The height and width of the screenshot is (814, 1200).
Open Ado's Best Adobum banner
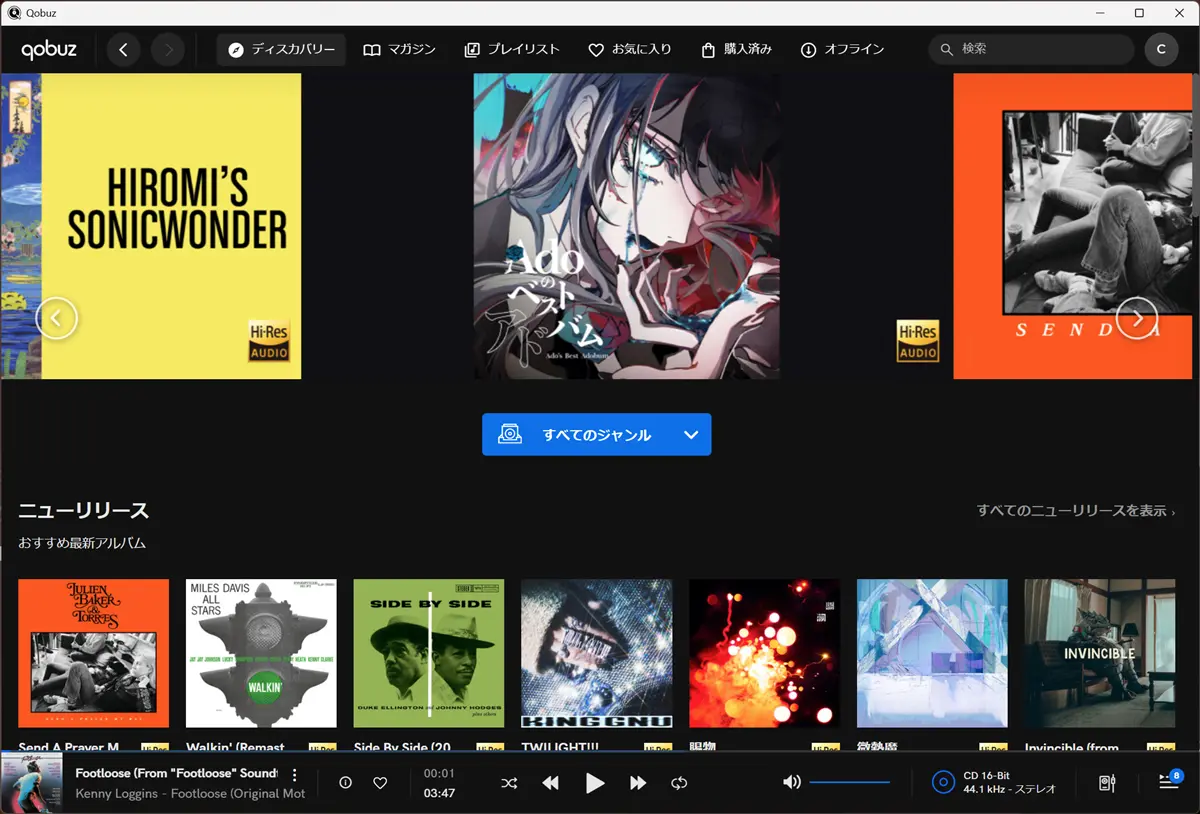627,226
